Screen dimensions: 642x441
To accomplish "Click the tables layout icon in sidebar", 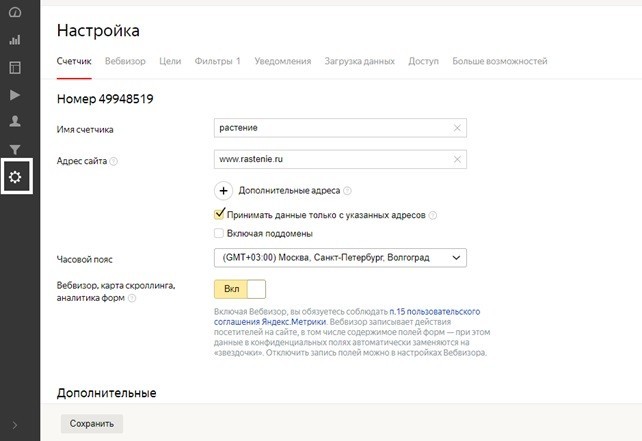I will point(15,68).
